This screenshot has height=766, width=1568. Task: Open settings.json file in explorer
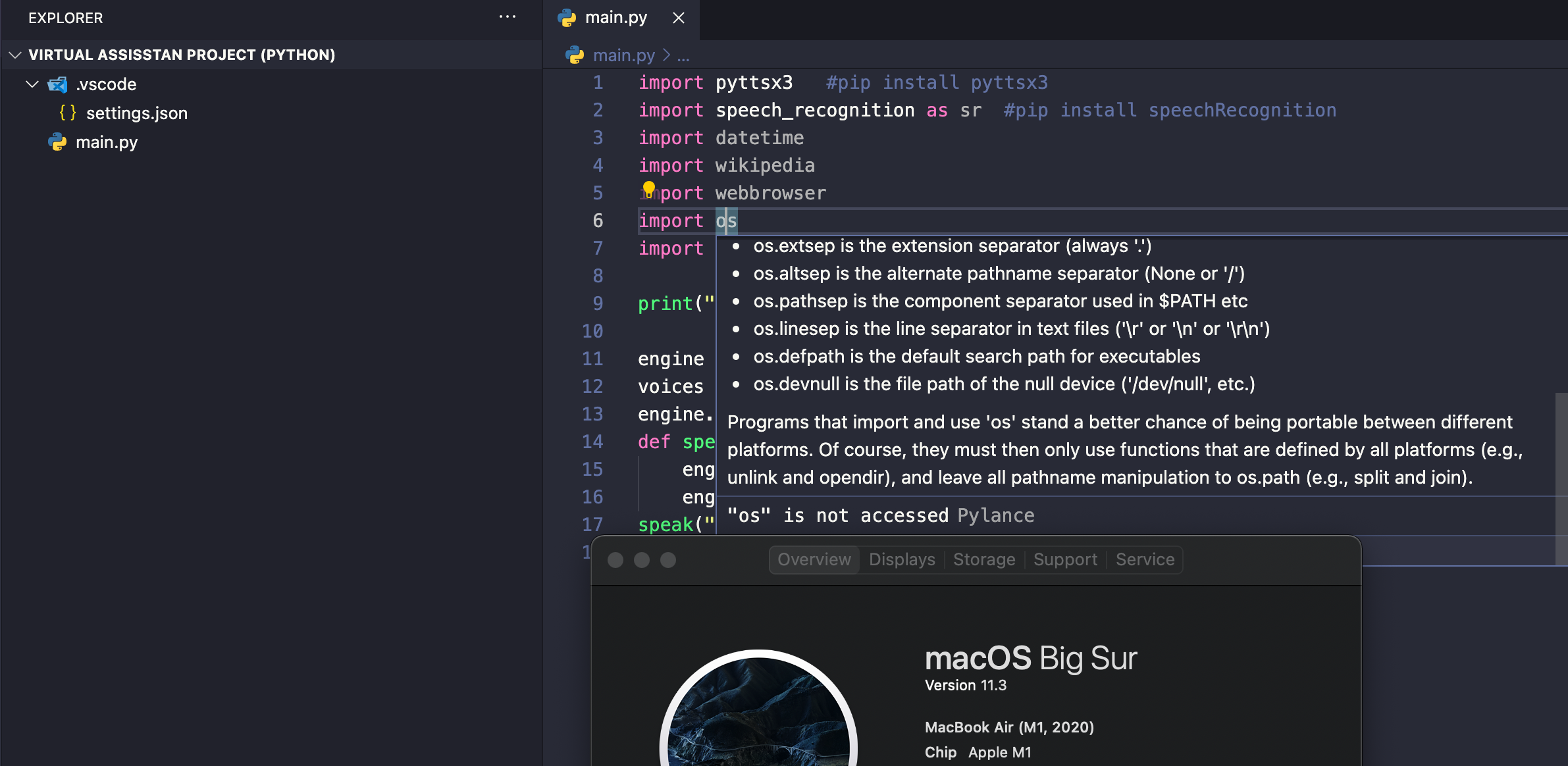point(136,113)
